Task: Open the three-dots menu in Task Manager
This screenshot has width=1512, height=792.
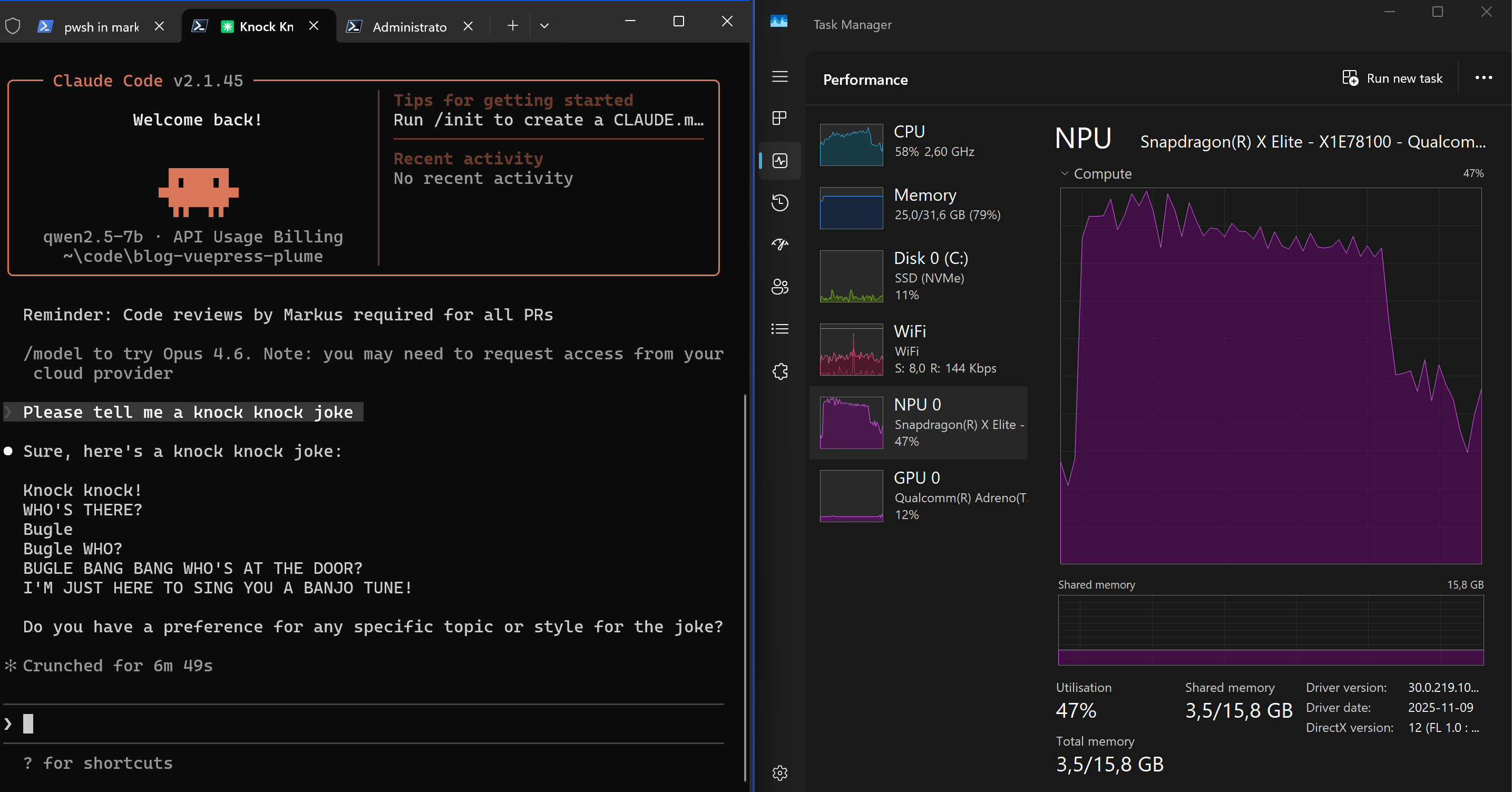Action: (1483, 77)
